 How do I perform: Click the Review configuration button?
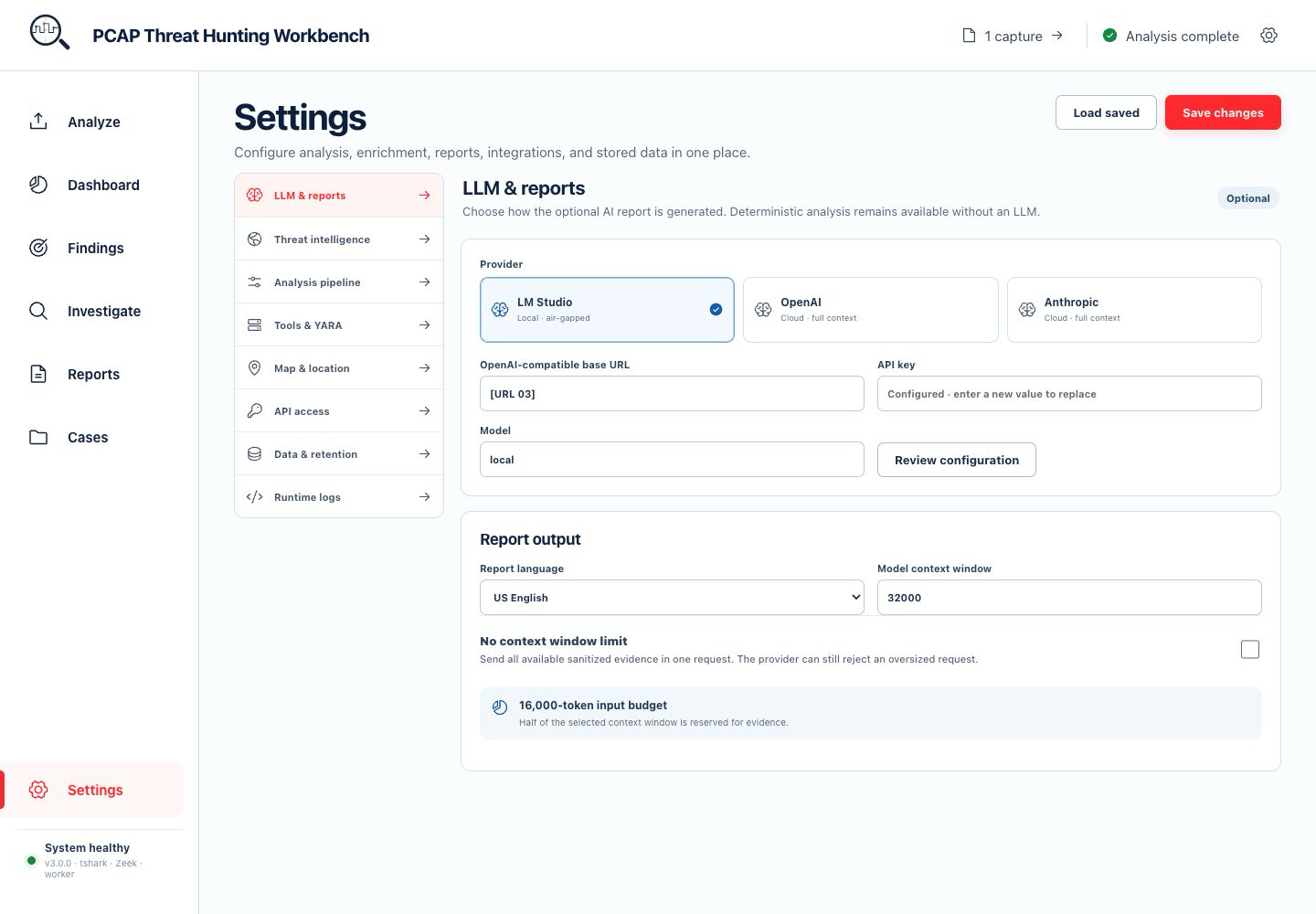coord(957,460)
